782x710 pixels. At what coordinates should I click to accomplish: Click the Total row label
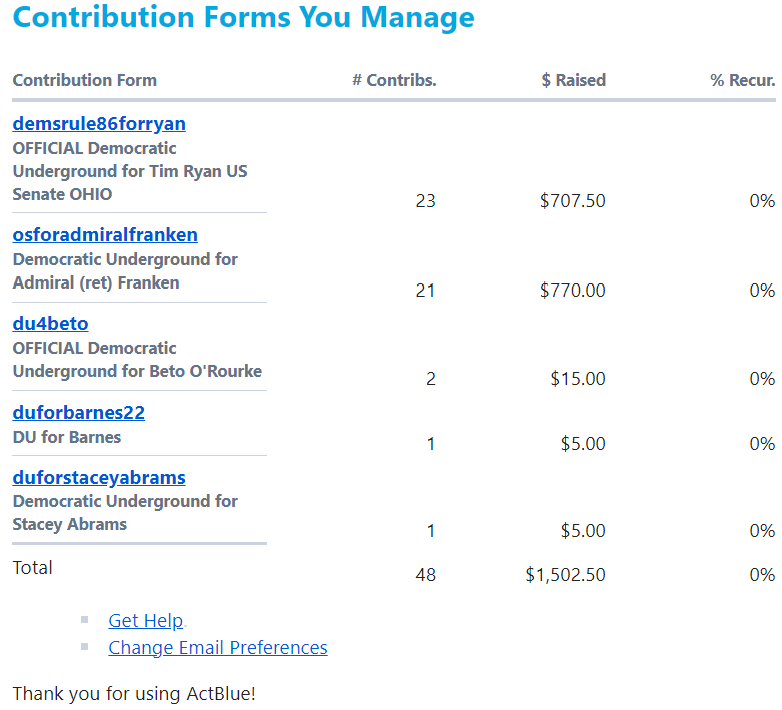click(32, 567)
